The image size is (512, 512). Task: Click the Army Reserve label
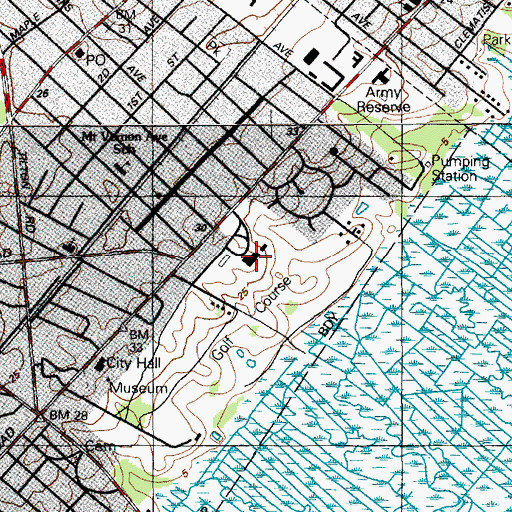(383, 99)
